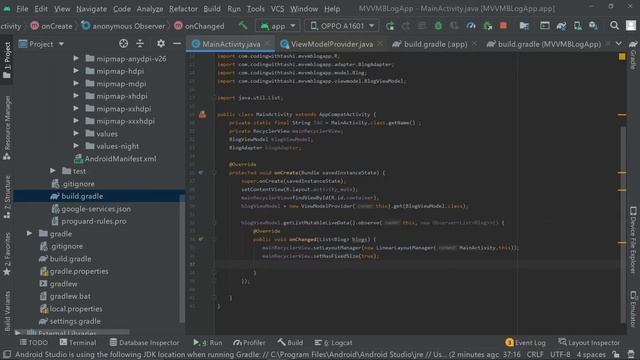Click the yellow inspection warning indicator
Image resolution: width=640 pixels, height=360 pixels.
point(622,57)
